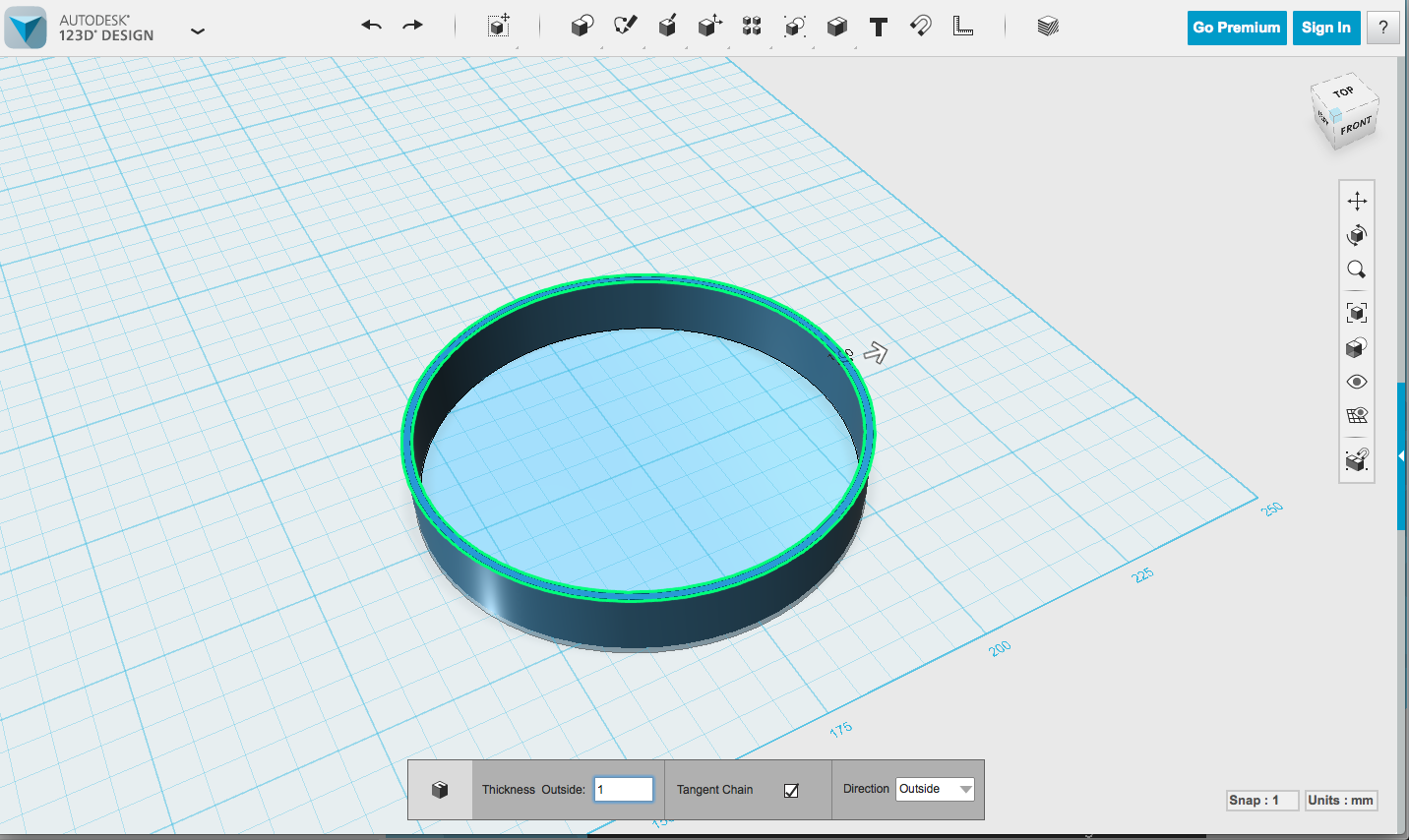
Task: Click the TOP face of the view cube
Action: tap(1343, 92)
